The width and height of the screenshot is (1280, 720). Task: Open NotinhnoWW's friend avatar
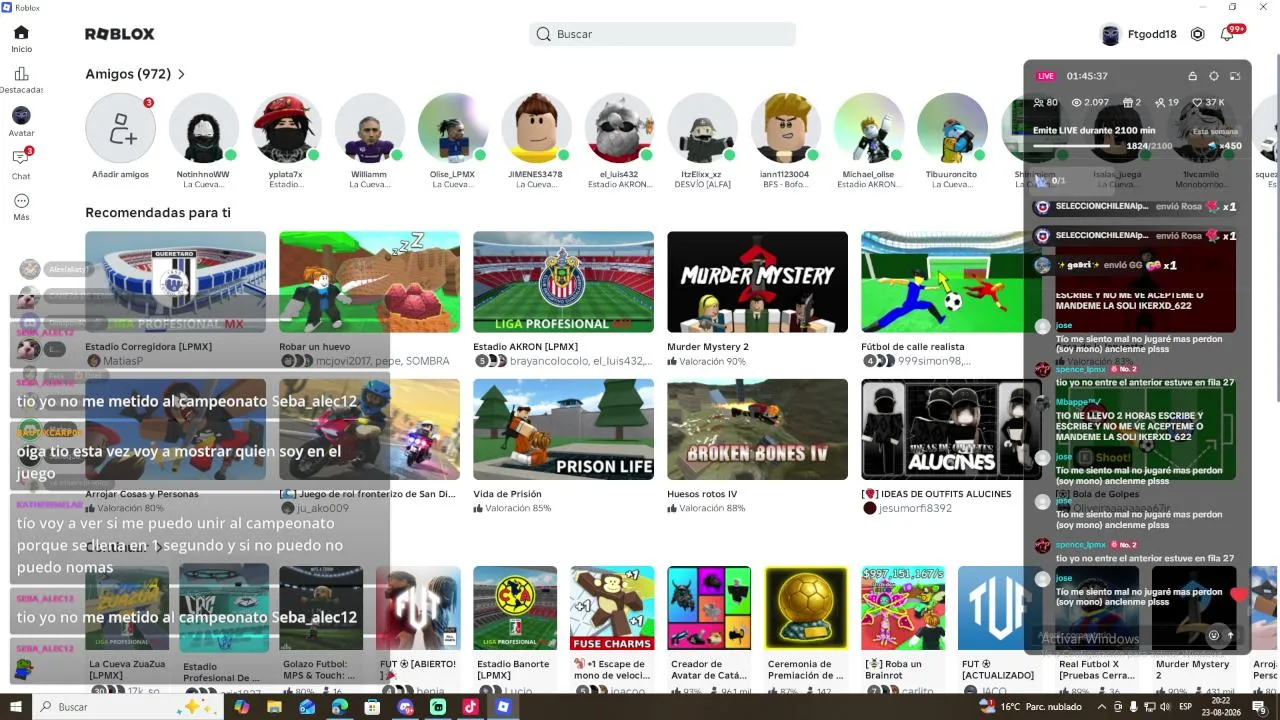pyautogui.click(x=203, y=128)
